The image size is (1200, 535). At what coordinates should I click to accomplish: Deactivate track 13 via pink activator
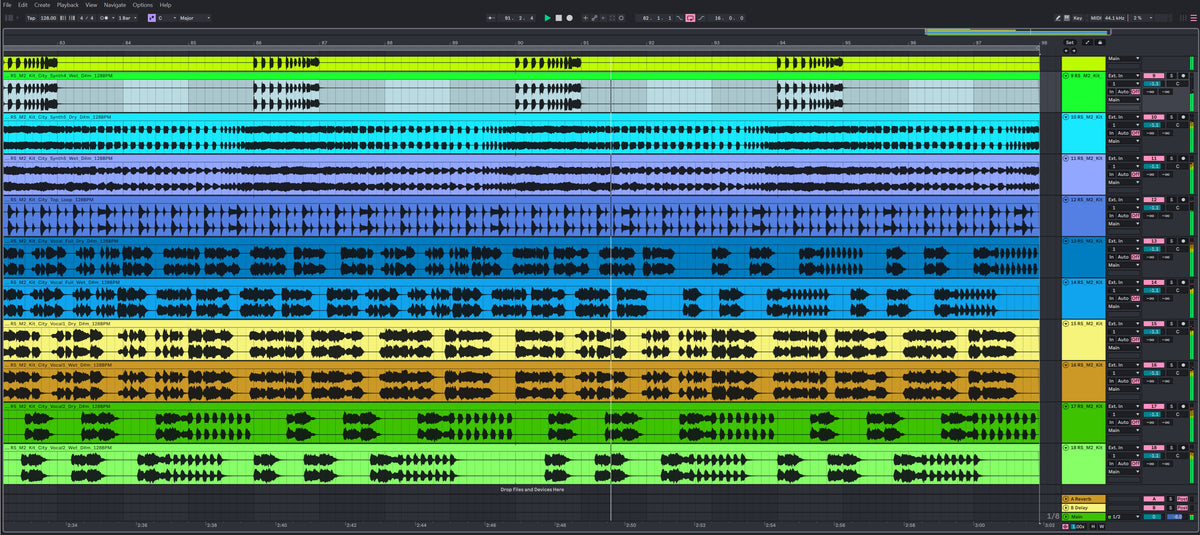tap(1153, 241)
